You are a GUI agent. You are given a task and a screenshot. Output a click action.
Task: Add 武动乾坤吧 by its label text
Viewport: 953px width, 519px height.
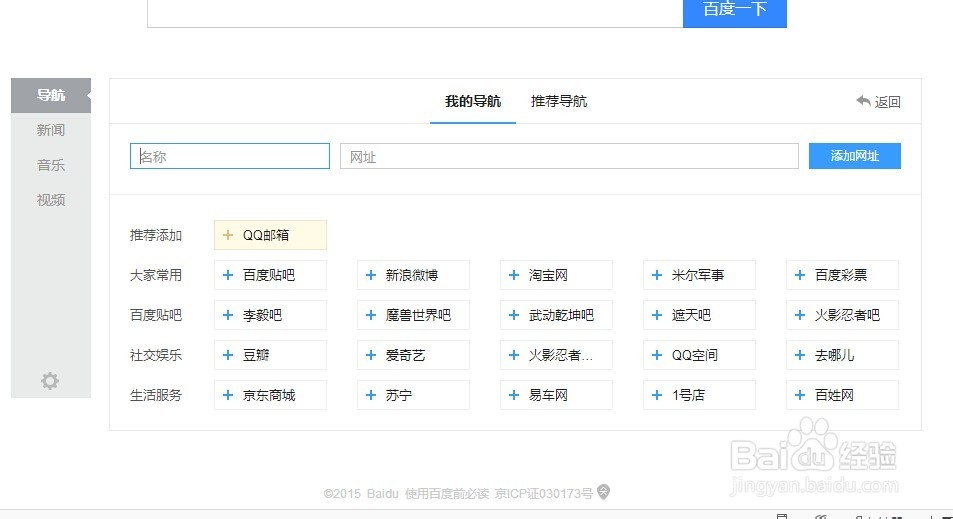[561, 315]
